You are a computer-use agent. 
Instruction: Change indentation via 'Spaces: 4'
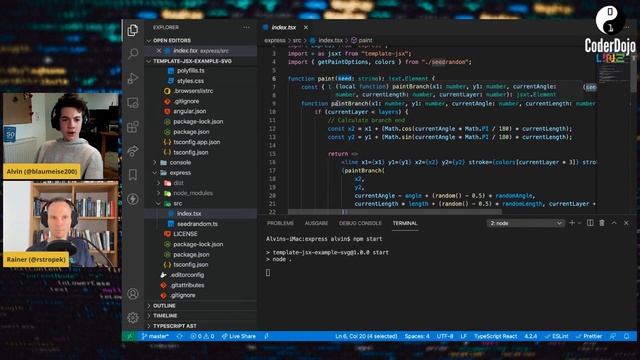point(417,336)
